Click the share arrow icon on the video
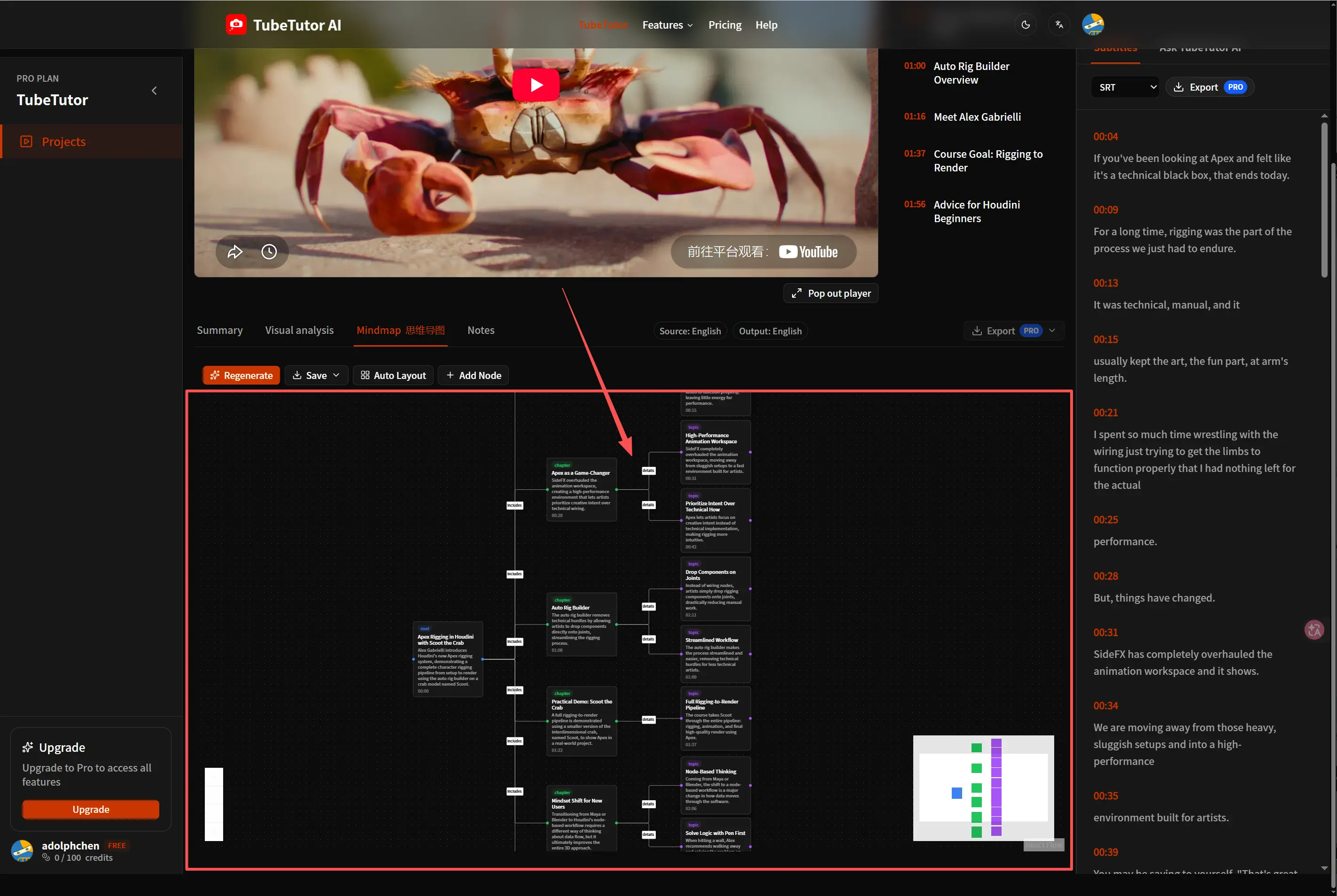The image size is (1337, 896). pos(235,251)
